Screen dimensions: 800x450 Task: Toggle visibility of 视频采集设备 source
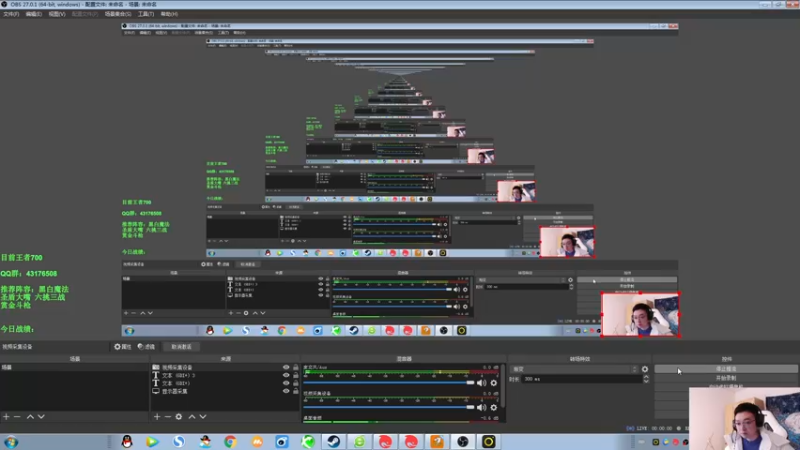click(x=286, y=367)
